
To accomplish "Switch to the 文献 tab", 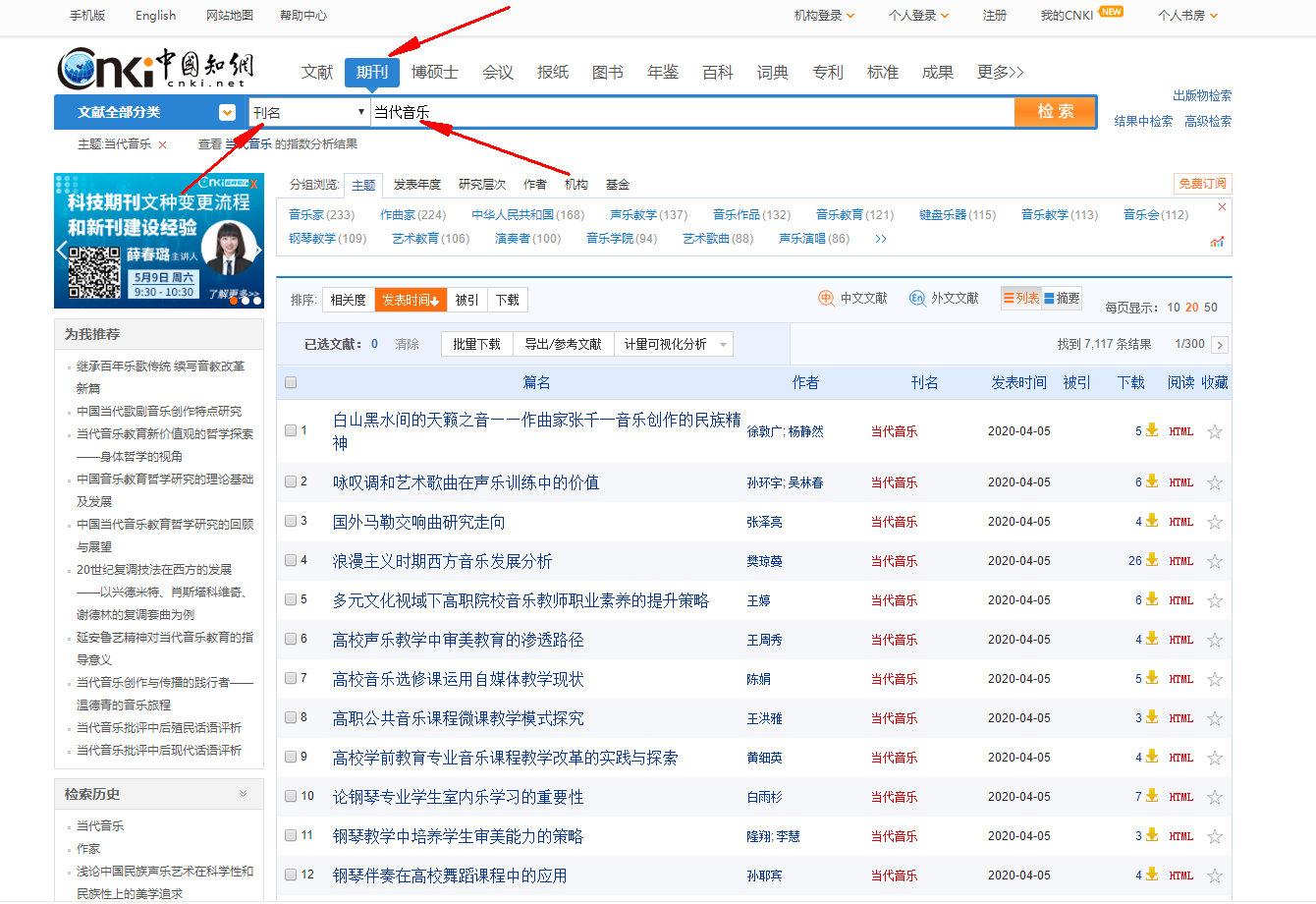I will point(317,72).
